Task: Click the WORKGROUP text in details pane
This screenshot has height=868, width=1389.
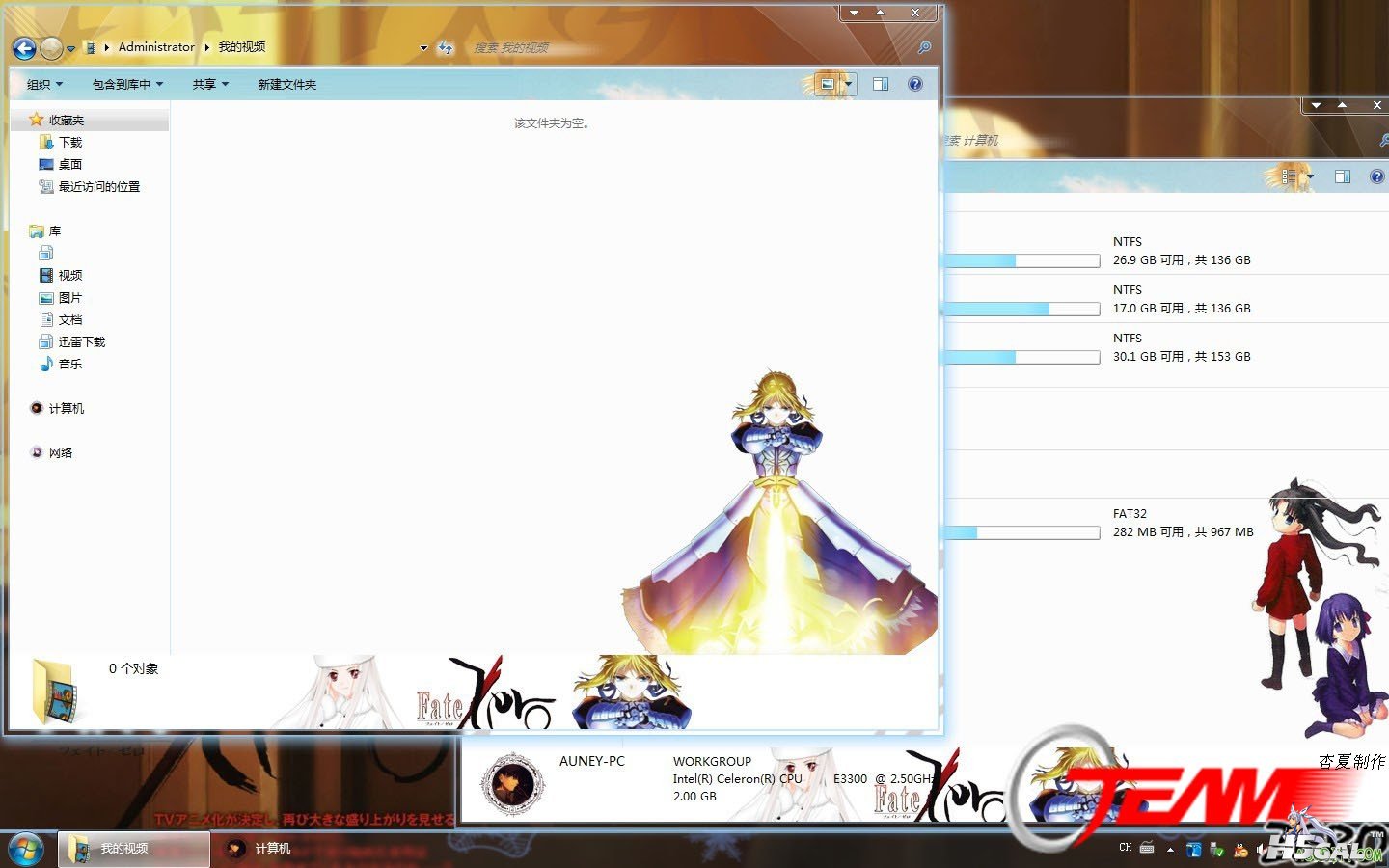Action: (x=712, y=762)
